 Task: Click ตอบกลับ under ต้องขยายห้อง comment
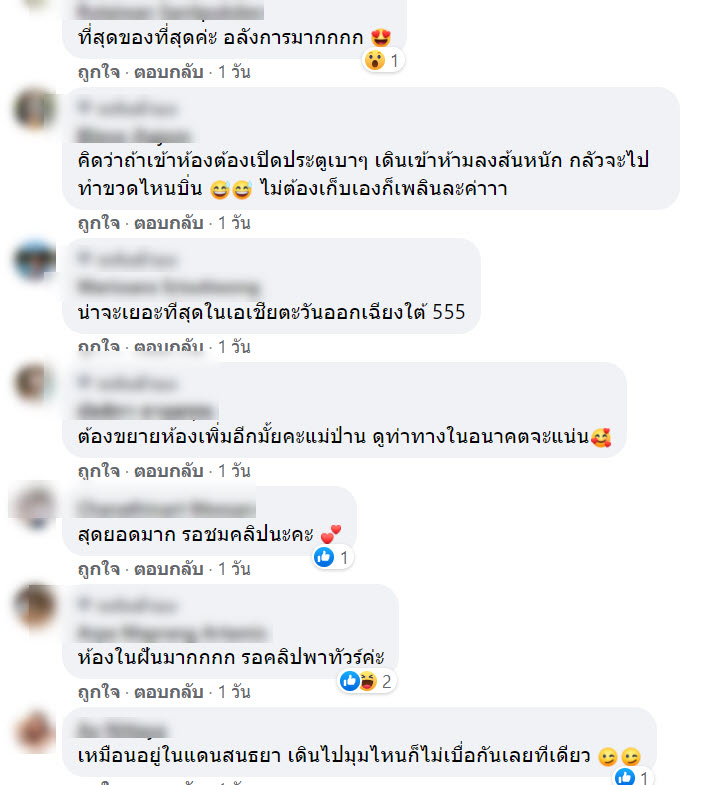click(169, 471)
